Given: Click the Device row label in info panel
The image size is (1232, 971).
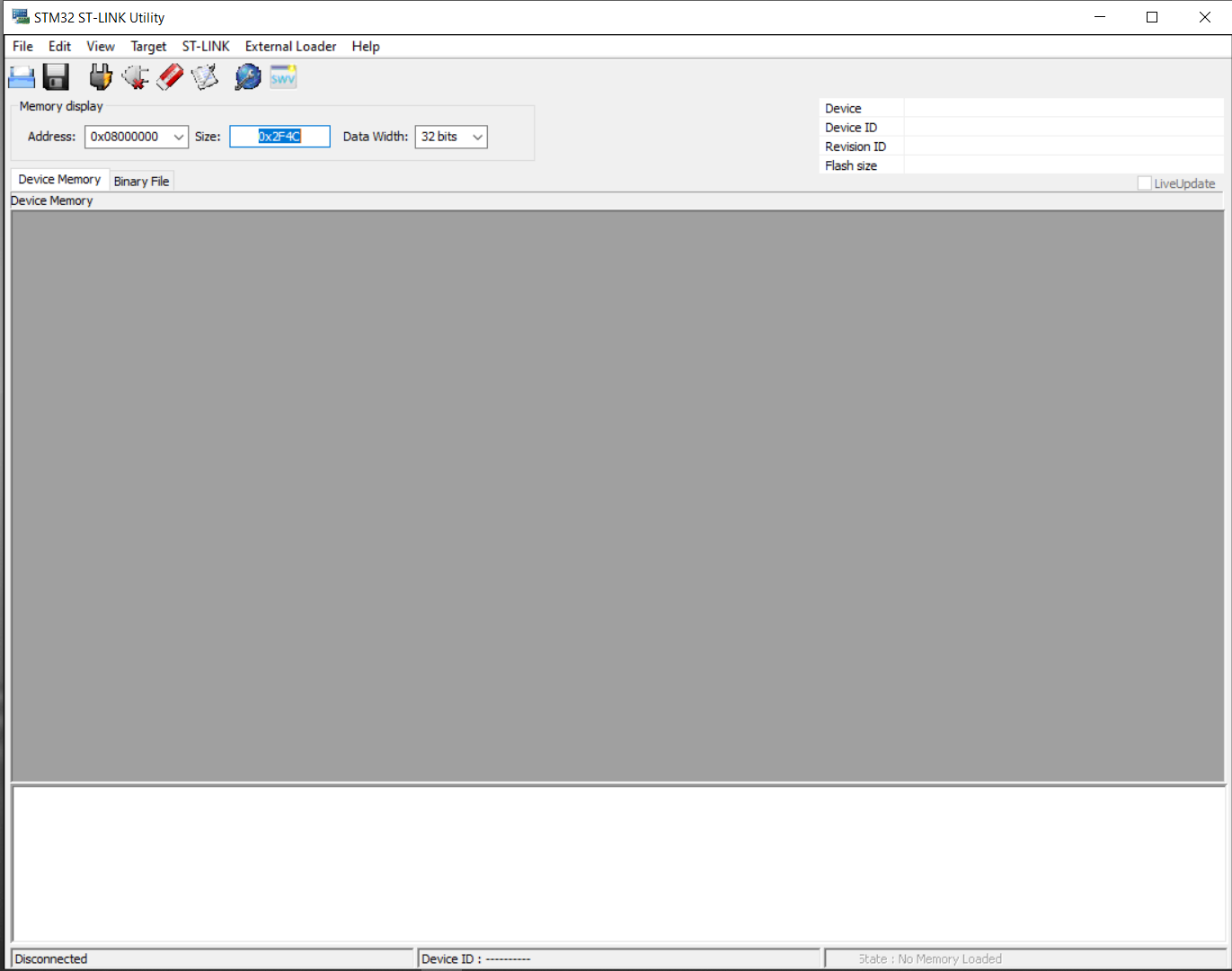Looking at the screenshot, I should pos(843,109).
